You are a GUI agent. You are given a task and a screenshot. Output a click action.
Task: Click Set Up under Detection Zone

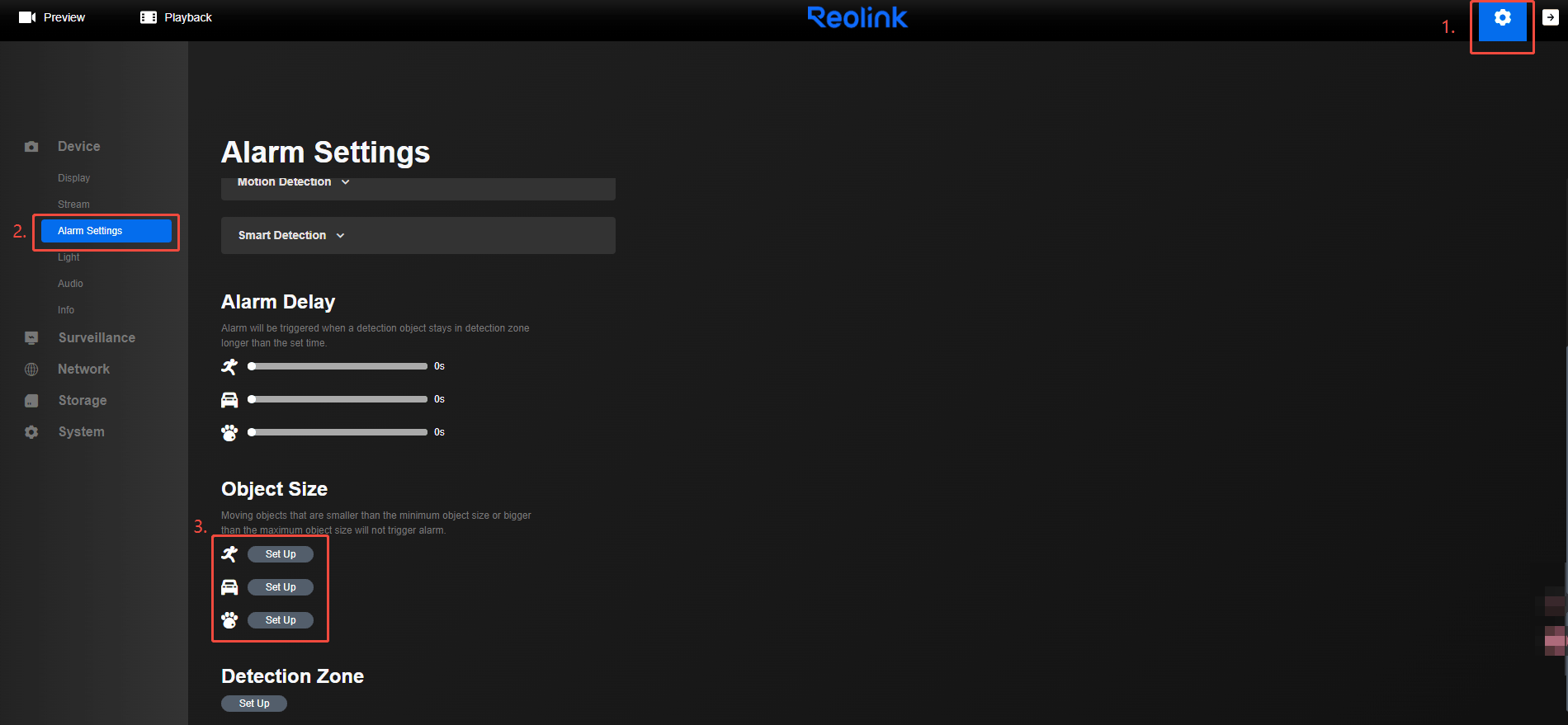[x=254, y=704]
